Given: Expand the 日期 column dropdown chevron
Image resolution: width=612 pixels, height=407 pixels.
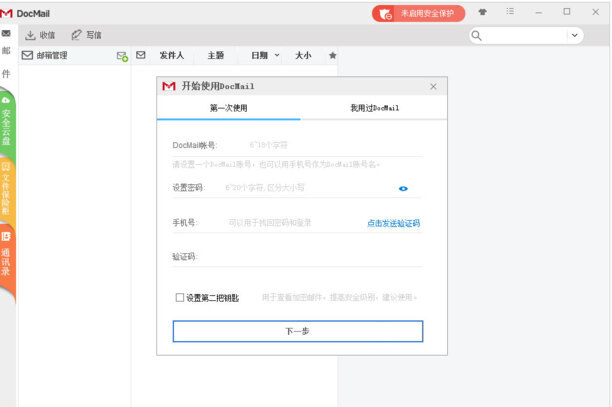Looking at the screenshot, I should pos(277,55).
